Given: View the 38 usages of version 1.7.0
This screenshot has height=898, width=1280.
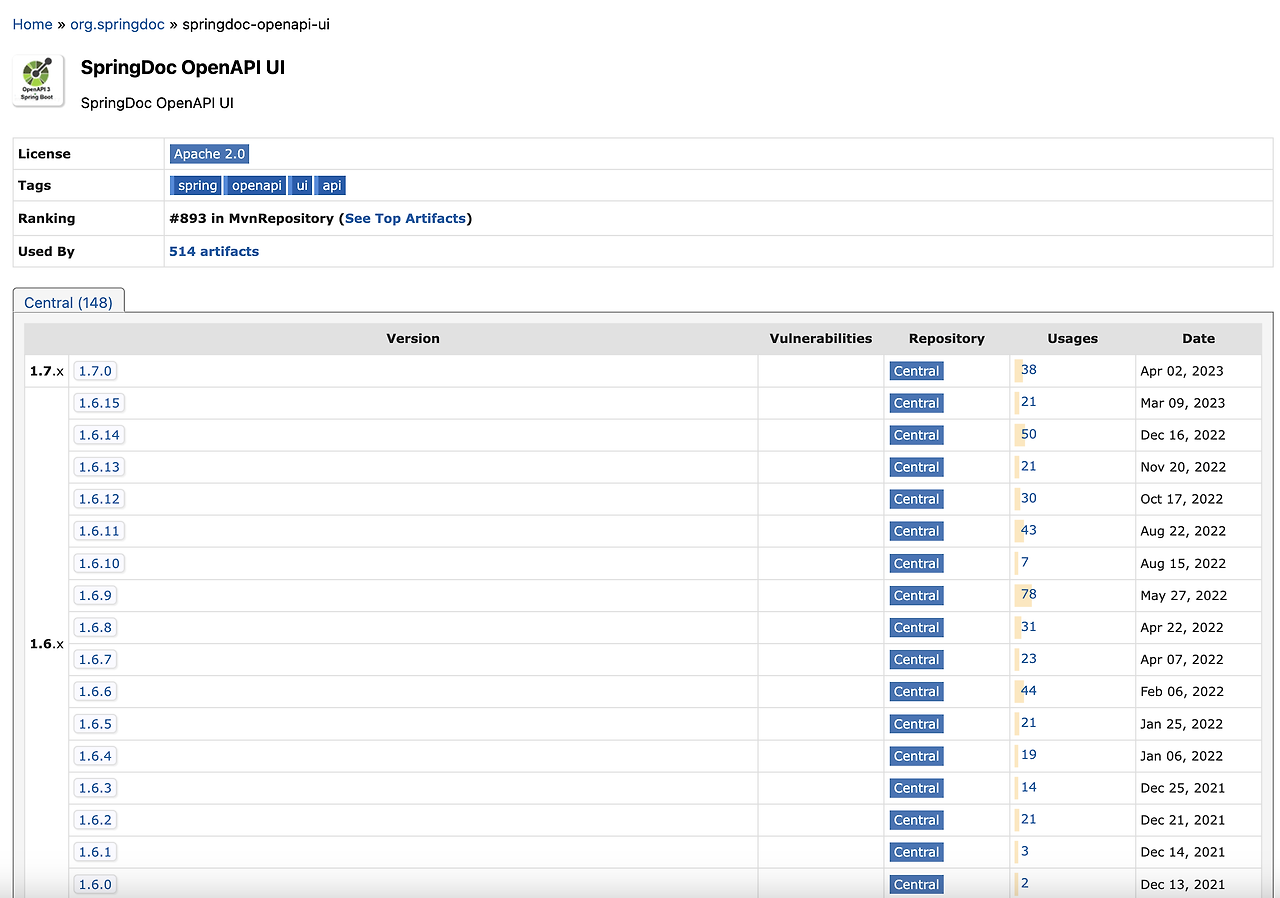Looking at the screenshot, I should click(x=1029, y=370).
